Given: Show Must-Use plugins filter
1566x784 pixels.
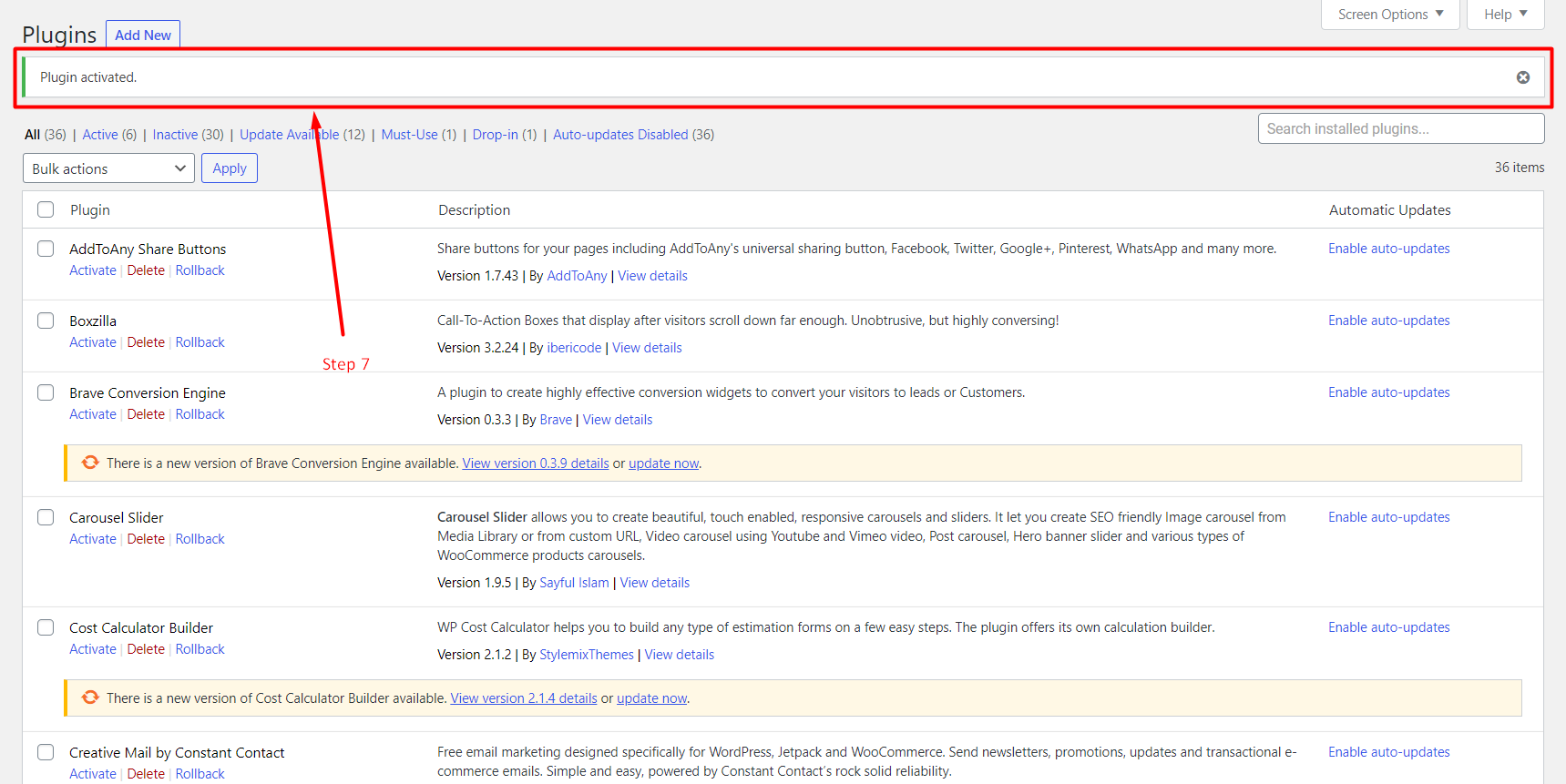Looking at the screenshot, I should (x=418, y=135).
